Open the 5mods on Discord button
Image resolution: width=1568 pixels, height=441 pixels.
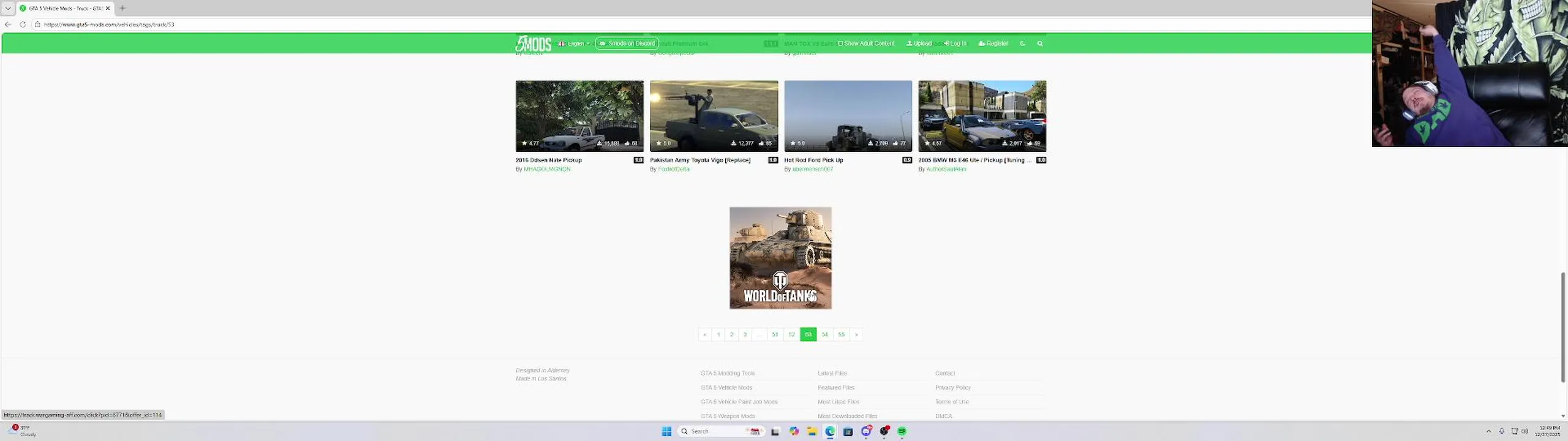click(x=627, y=43)
